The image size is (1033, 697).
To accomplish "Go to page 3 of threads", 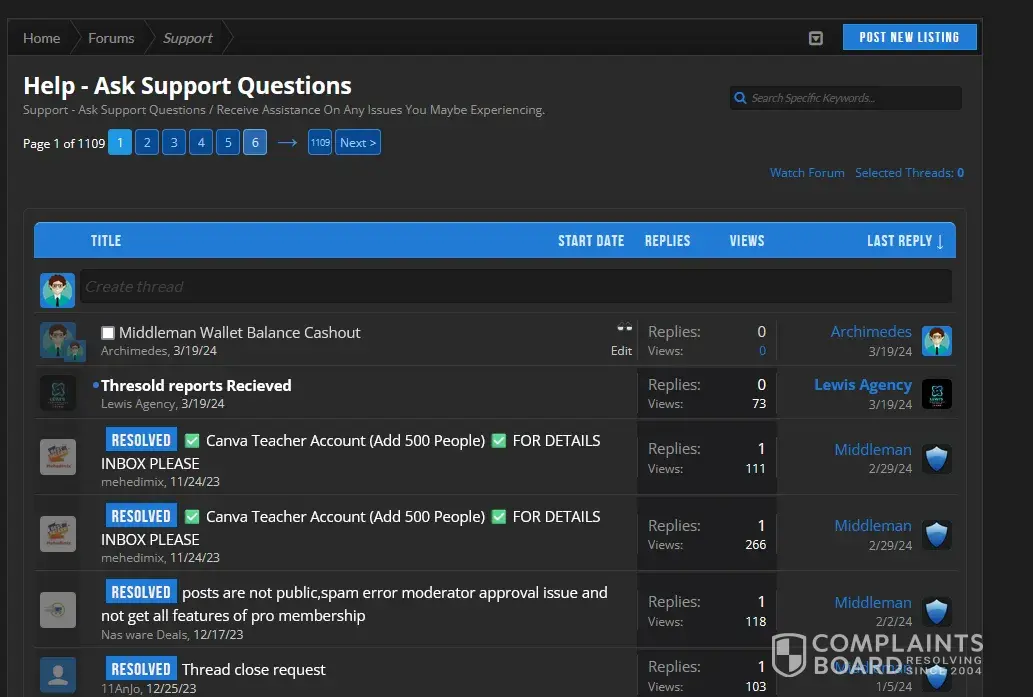I will [174, 143].
